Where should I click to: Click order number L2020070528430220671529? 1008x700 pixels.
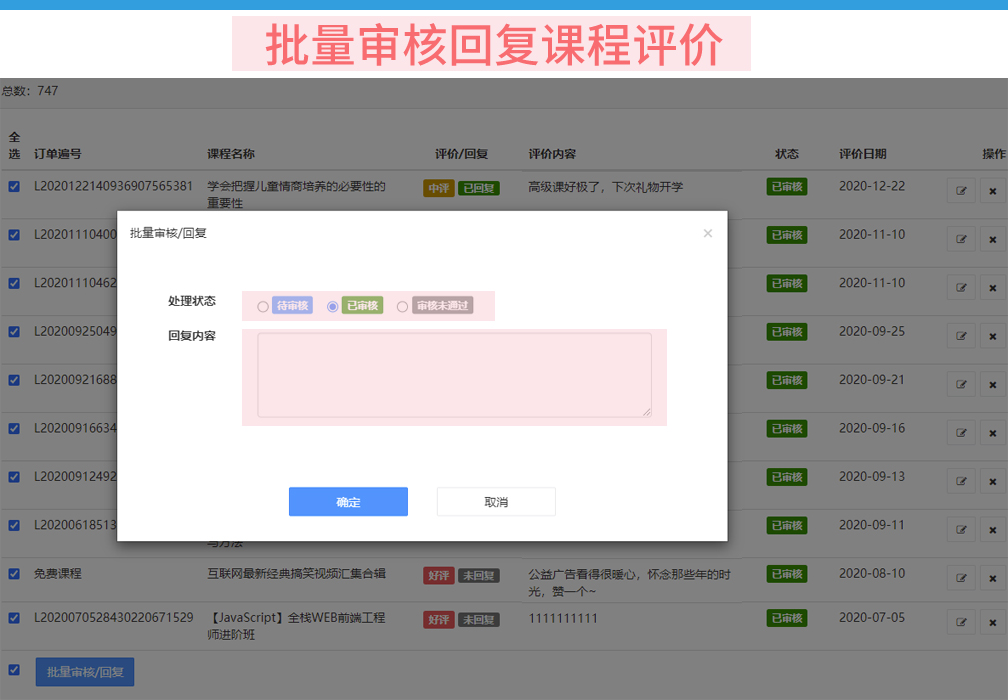[113, 618]
